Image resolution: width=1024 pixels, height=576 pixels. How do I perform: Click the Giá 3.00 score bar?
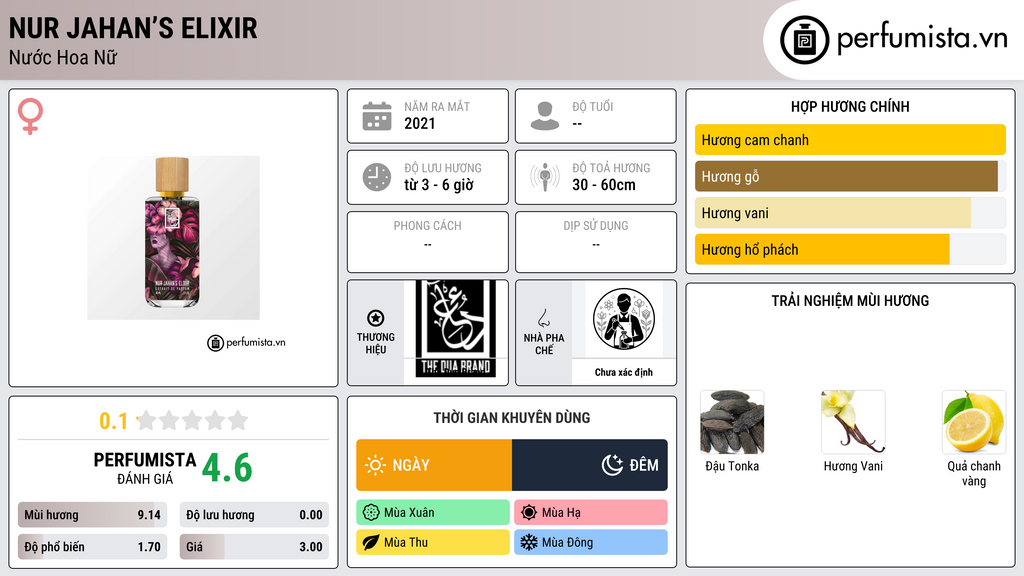click(254, 547)
